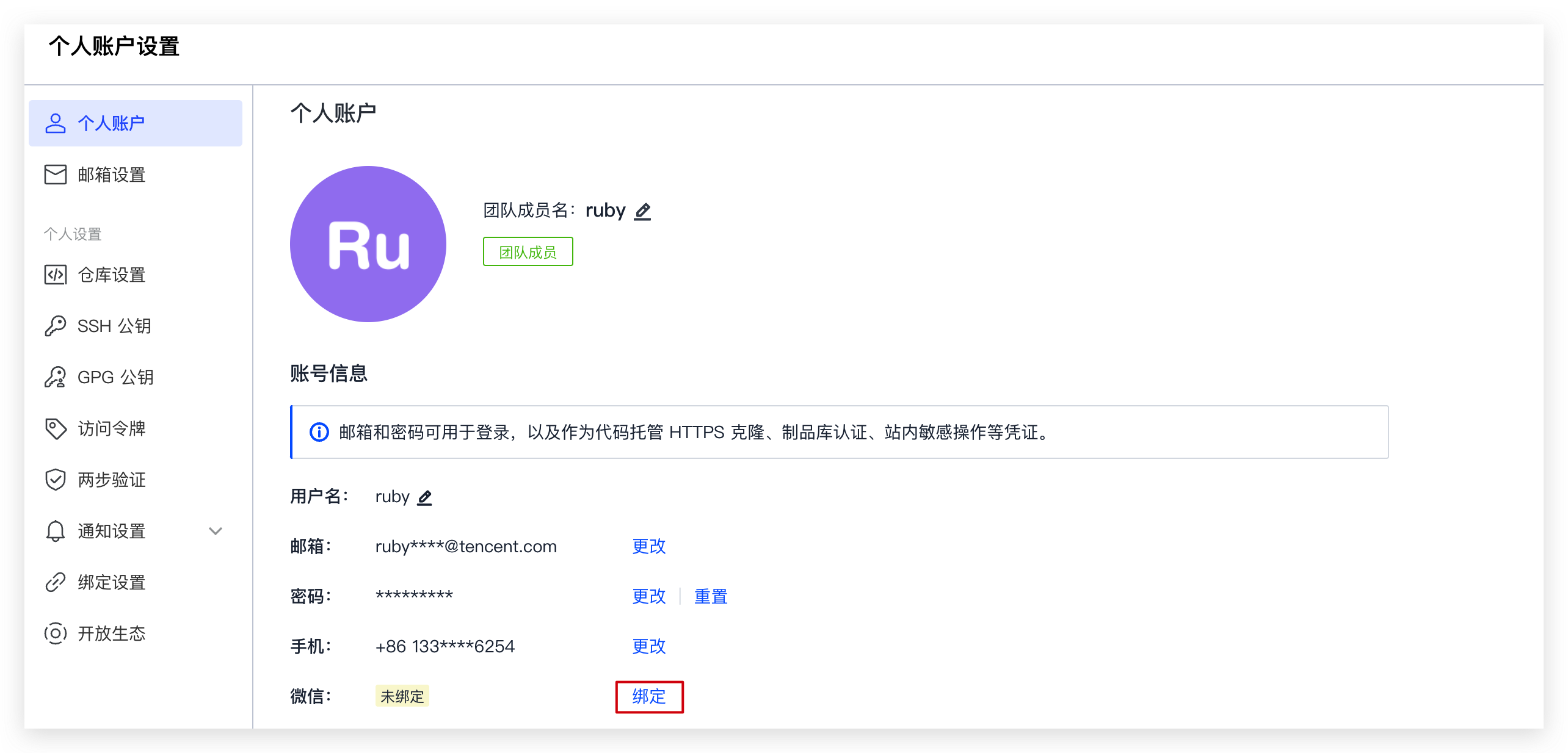The image size is (1568, 753).
Task: Click the key icon next to SSH 公钥
Action: [56, 326]
